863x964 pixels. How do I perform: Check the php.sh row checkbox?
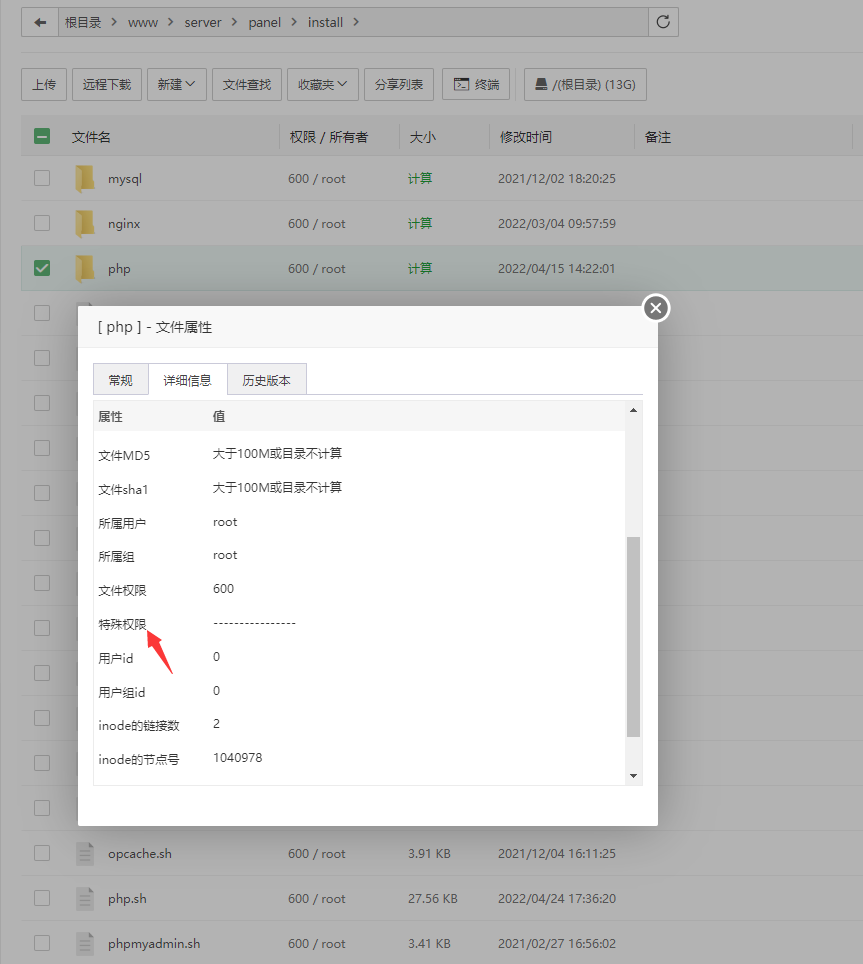(x=42, y=898)
